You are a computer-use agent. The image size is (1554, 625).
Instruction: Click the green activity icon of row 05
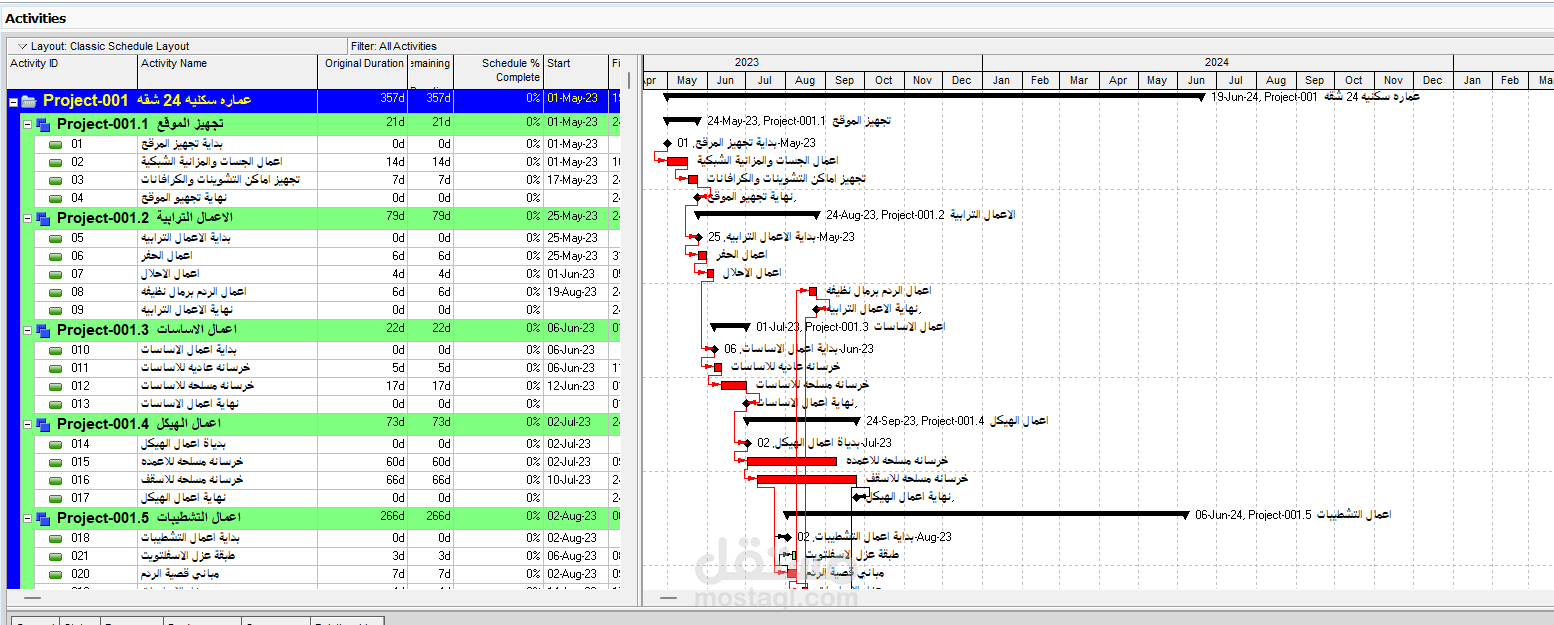pyautogui.click(x=55, y=238)
